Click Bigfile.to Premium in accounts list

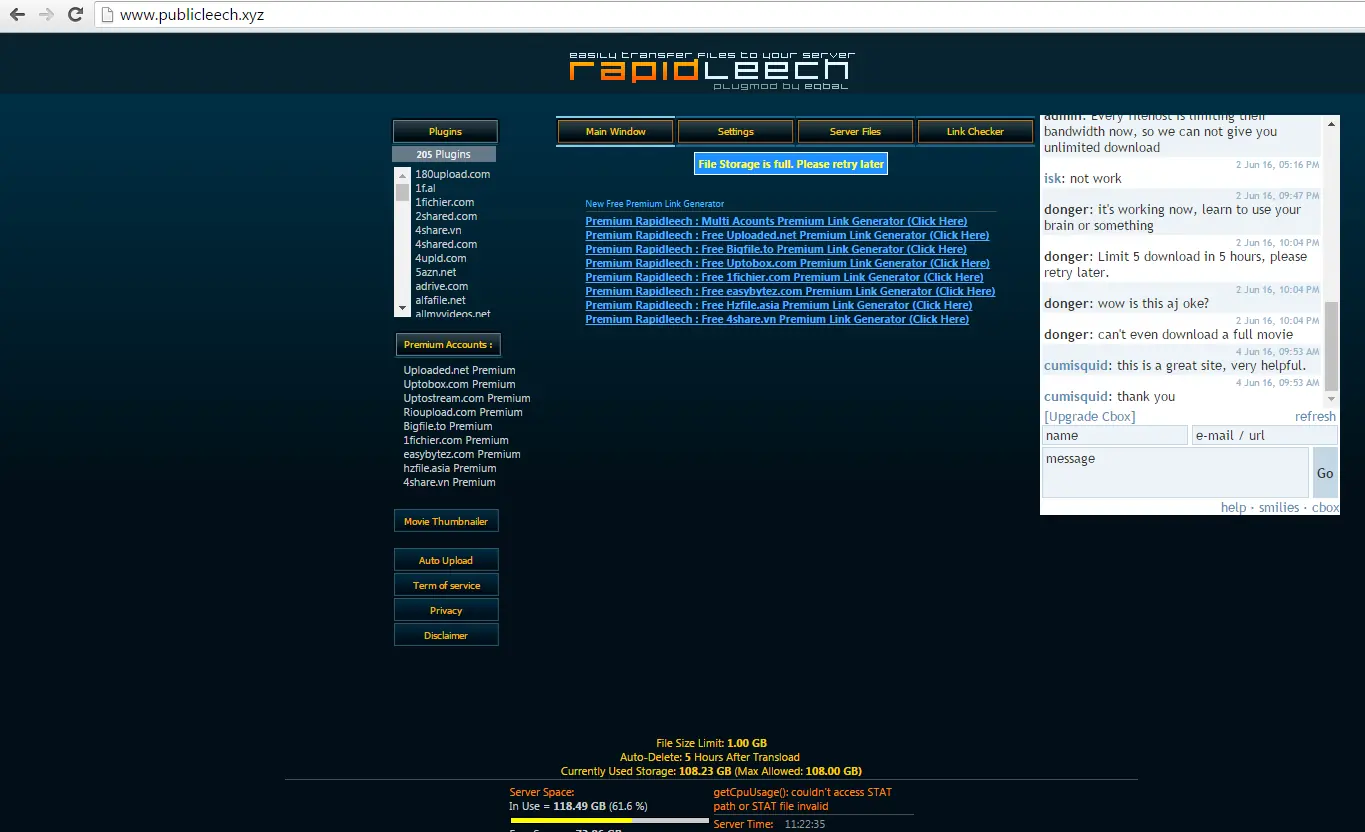coord(448,426)
